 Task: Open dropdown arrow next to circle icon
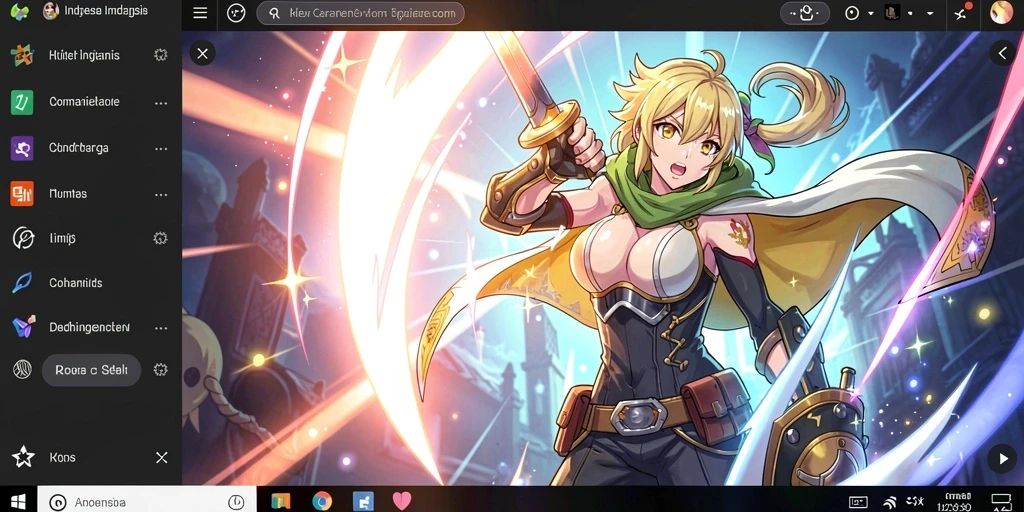[x=871, y=13]
